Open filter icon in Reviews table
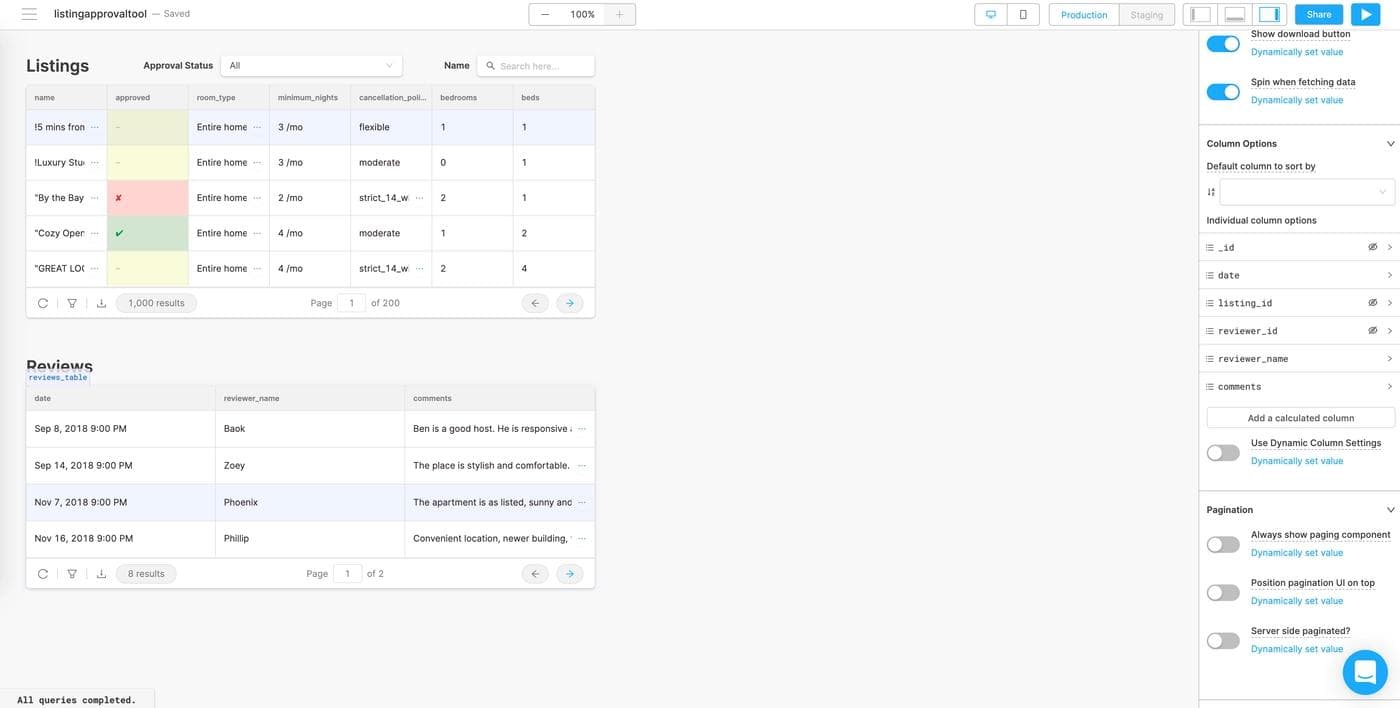The image size is (1400, 708). click(x=72, y=574)
